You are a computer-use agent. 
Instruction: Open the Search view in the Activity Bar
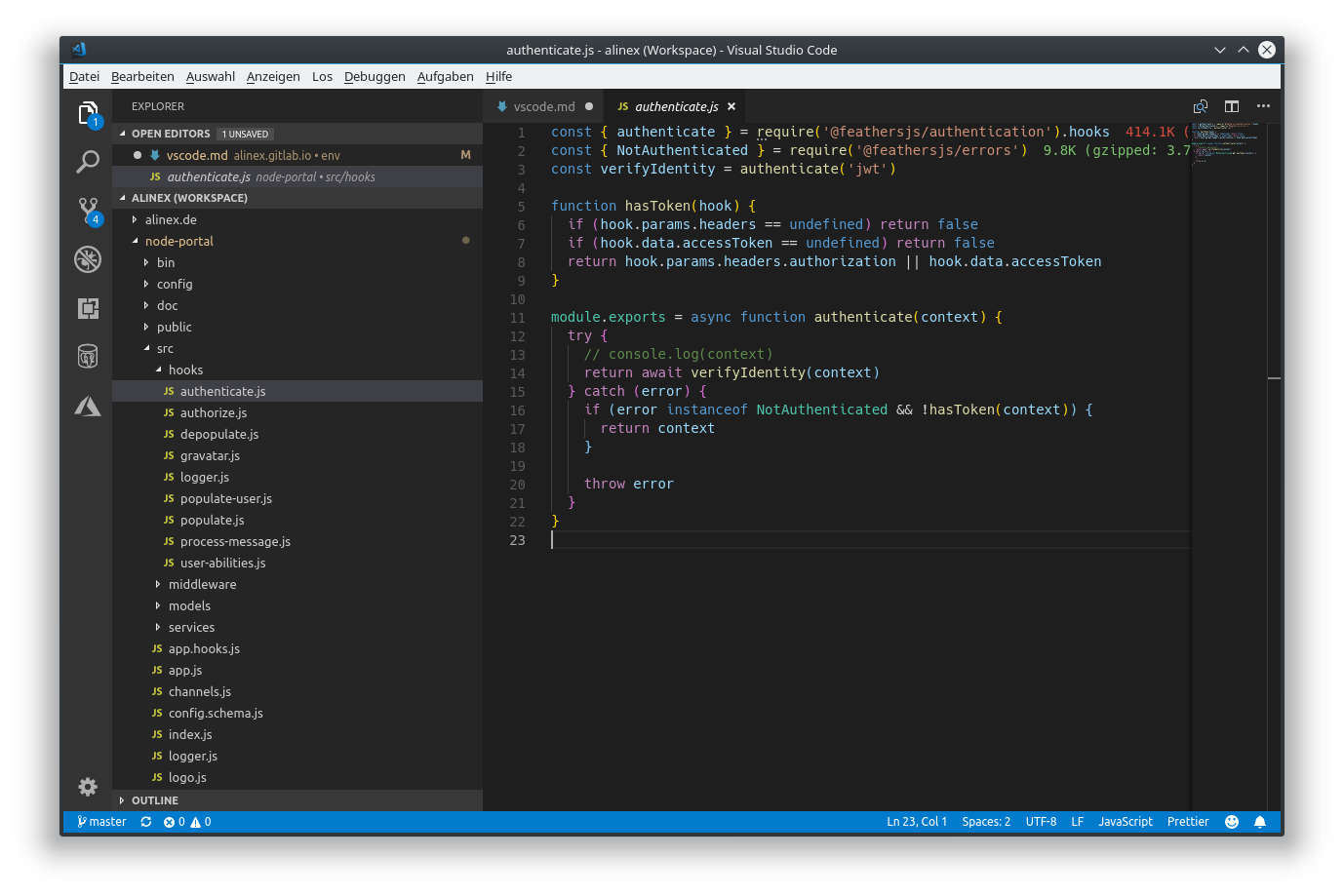pyautogui.click(x=88, y=162)
